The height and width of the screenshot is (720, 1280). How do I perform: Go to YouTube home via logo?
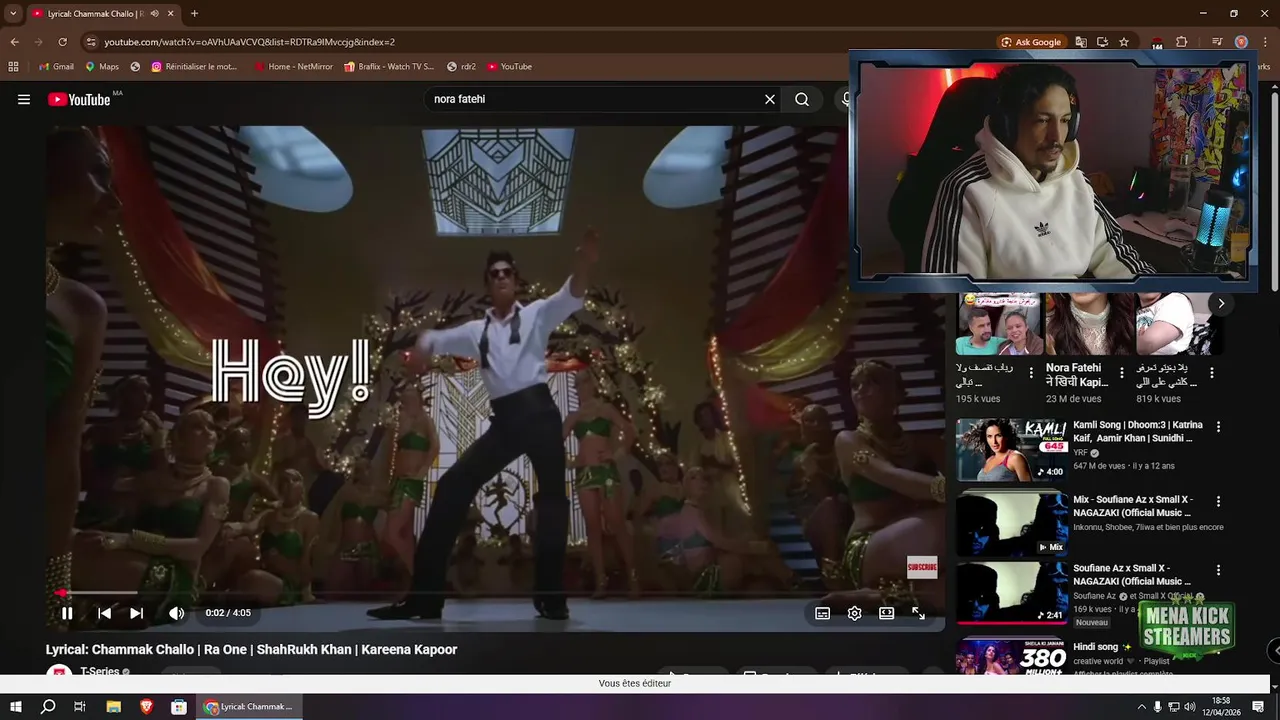[x=79, y=99]
